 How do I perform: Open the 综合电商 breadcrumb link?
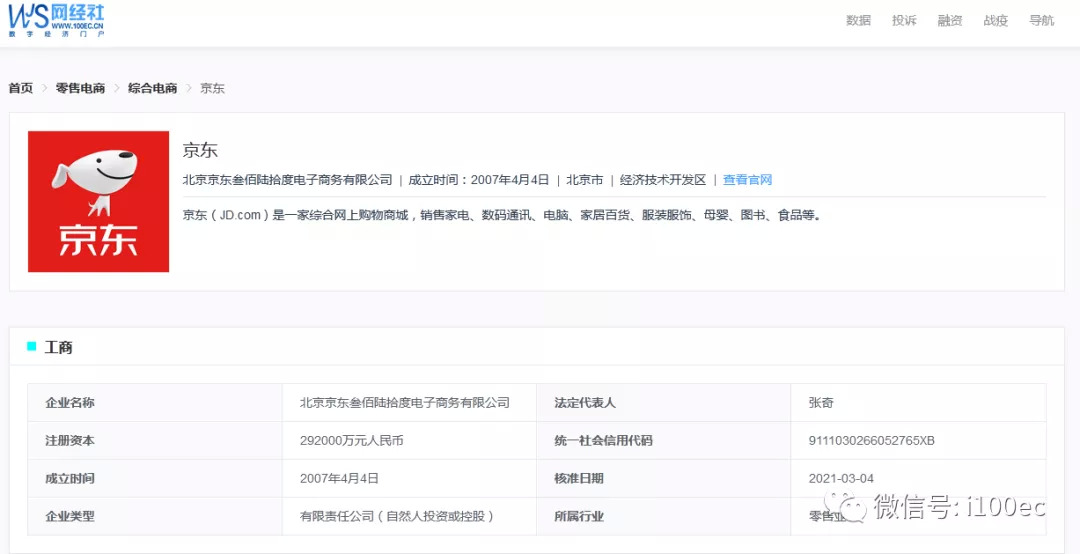(x=152, y=88)
